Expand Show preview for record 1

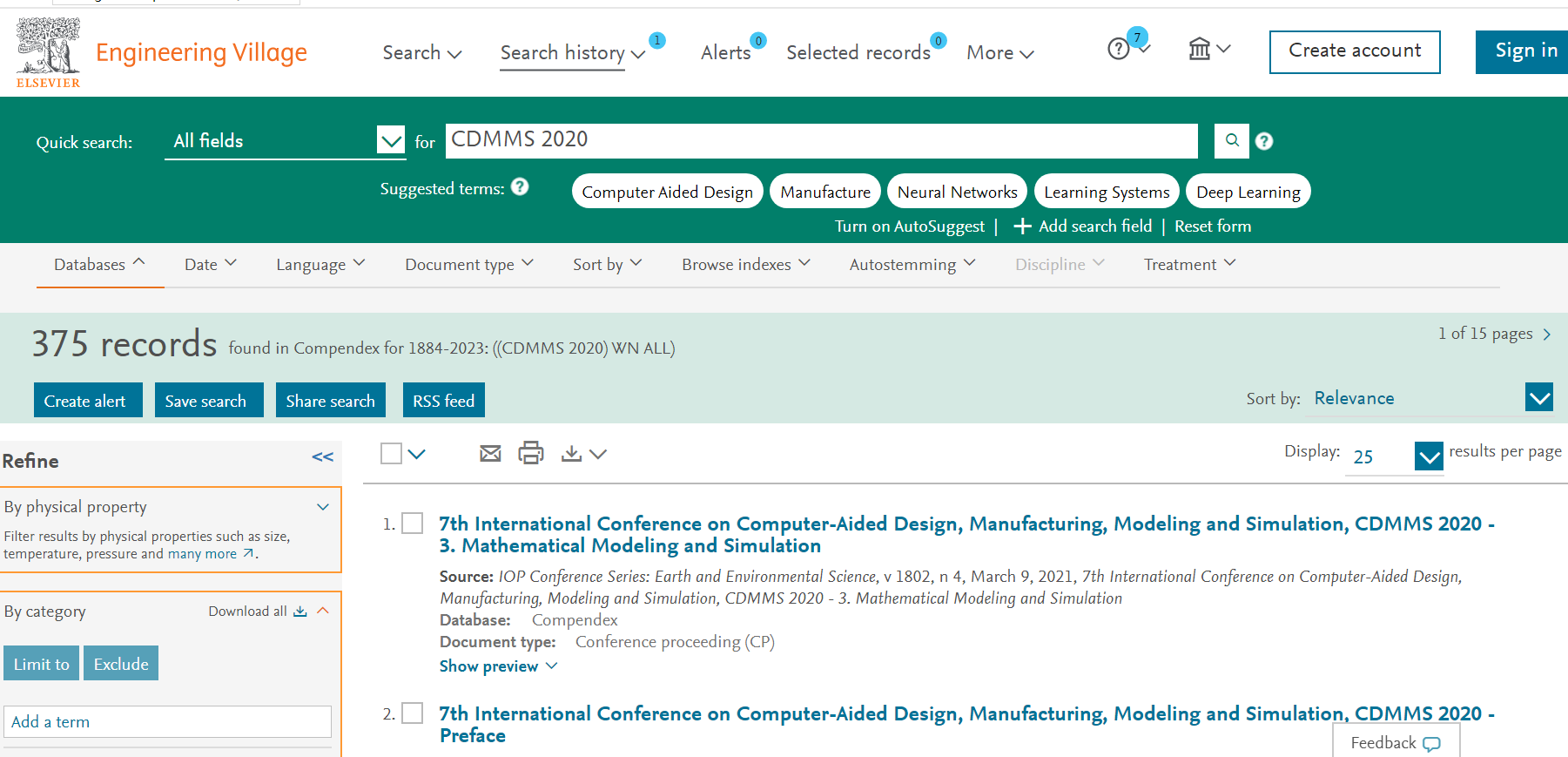point(498,666)
